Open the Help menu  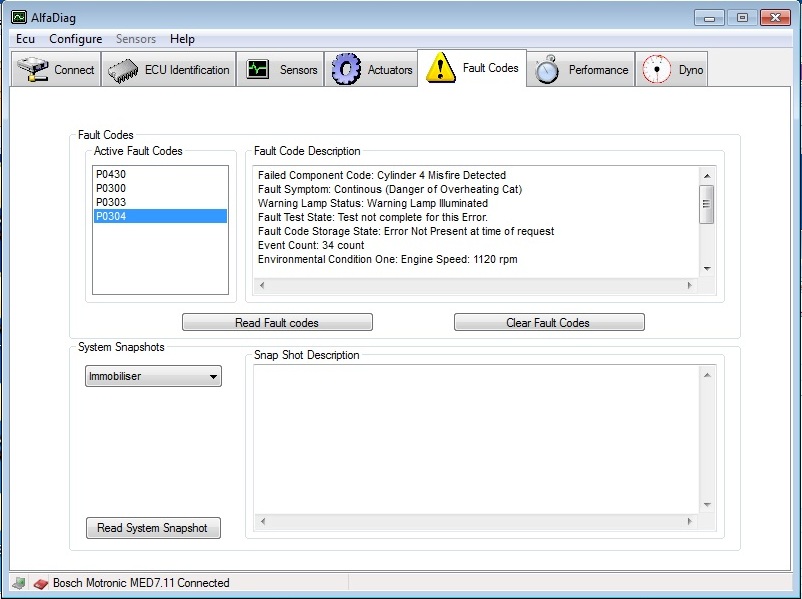(182, 39)
